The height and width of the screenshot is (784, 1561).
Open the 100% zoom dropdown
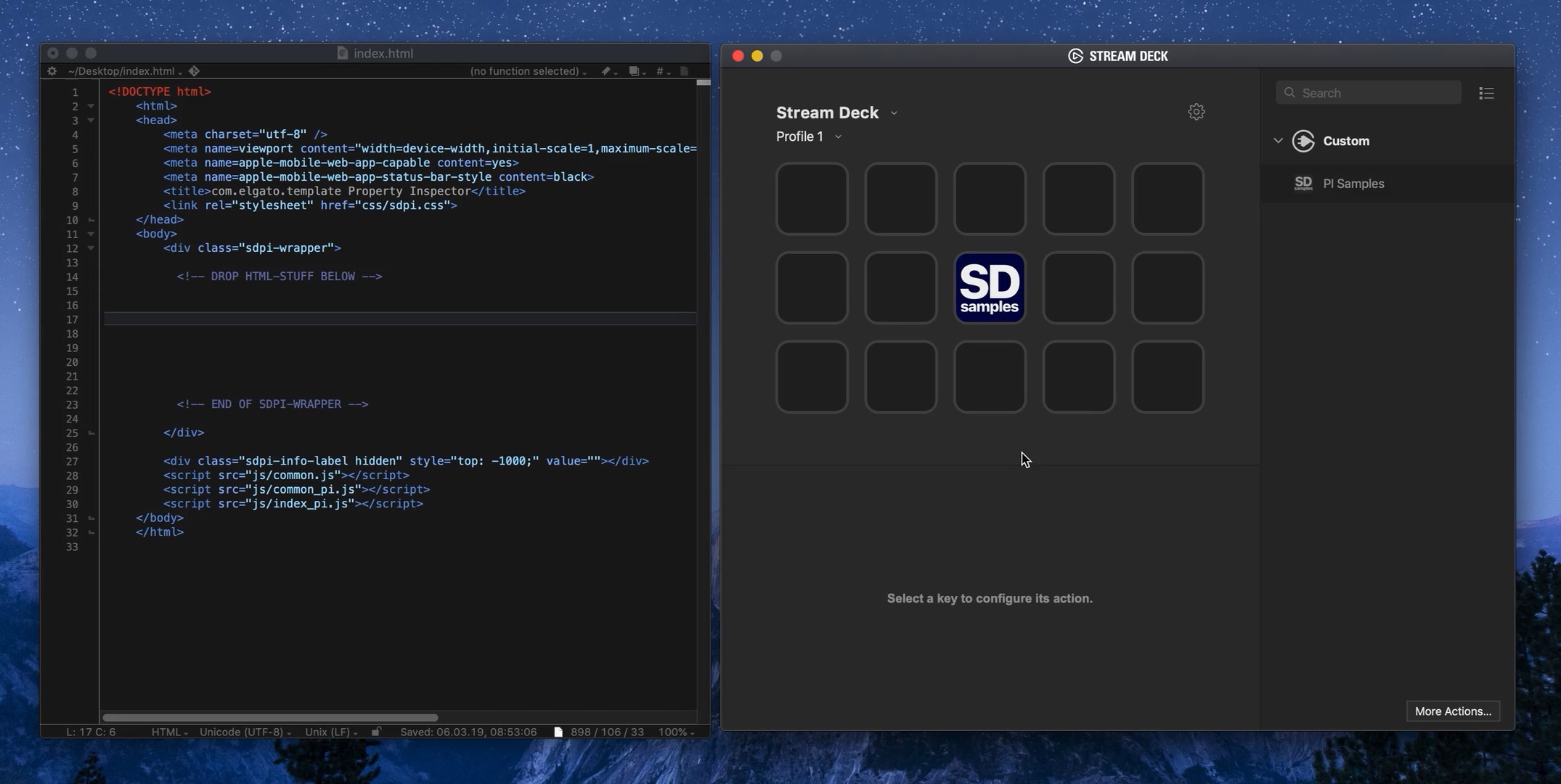click(676, 732)
